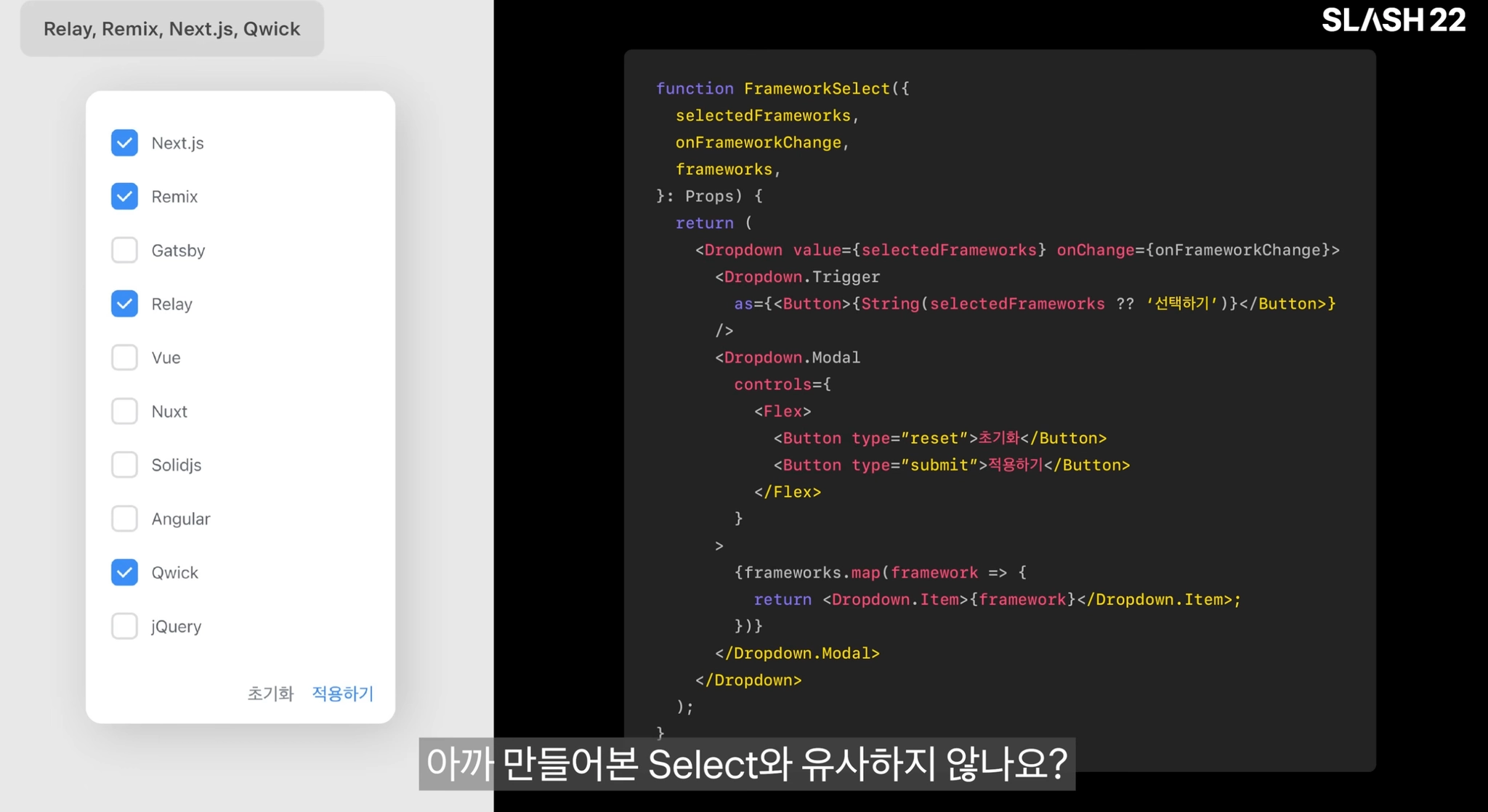Deselect the Qwick checkbox

[124, 573]
